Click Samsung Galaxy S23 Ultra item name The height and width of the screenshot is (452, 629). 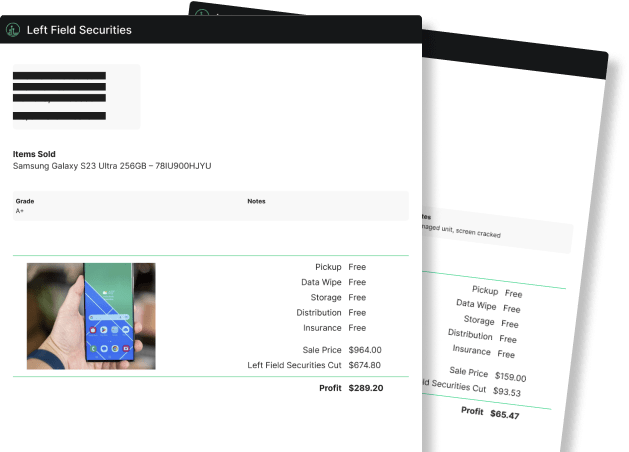pos(112,166)
